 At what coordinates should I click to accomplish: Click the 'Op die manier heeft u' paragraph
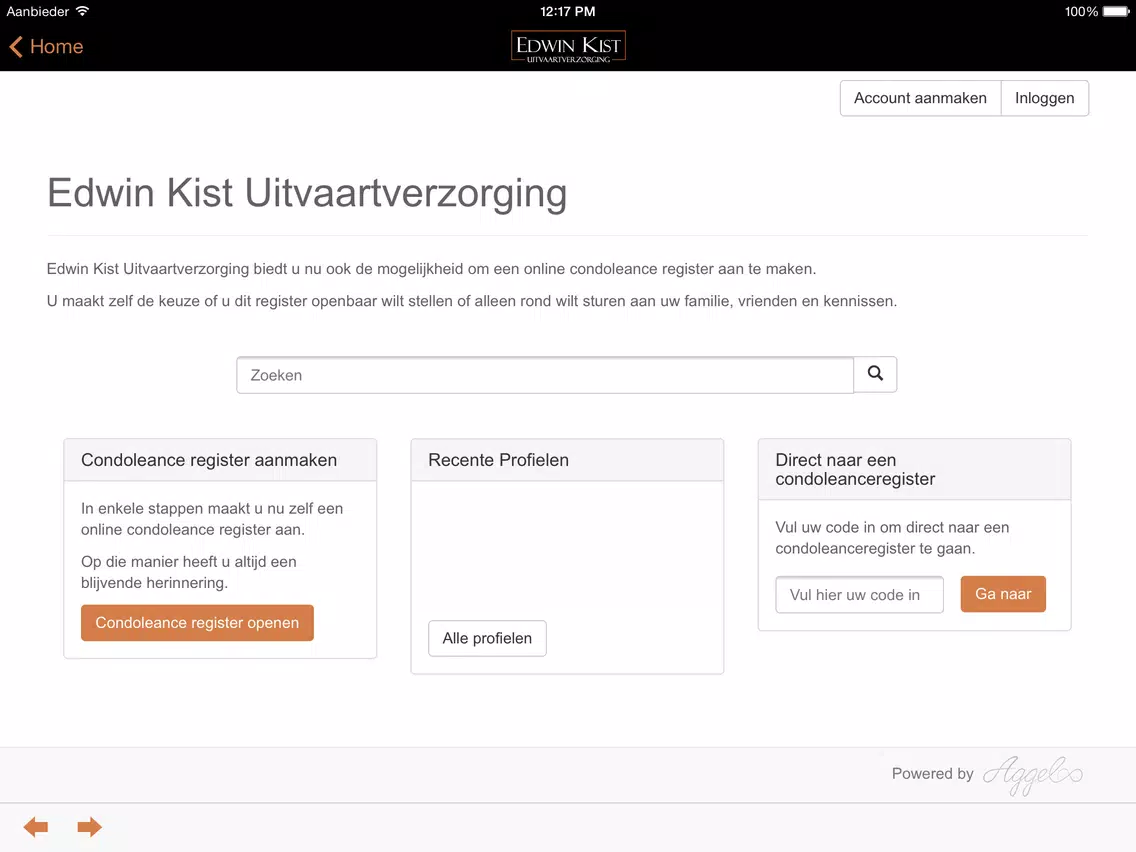pyautogui.click(x=188, y=572)
